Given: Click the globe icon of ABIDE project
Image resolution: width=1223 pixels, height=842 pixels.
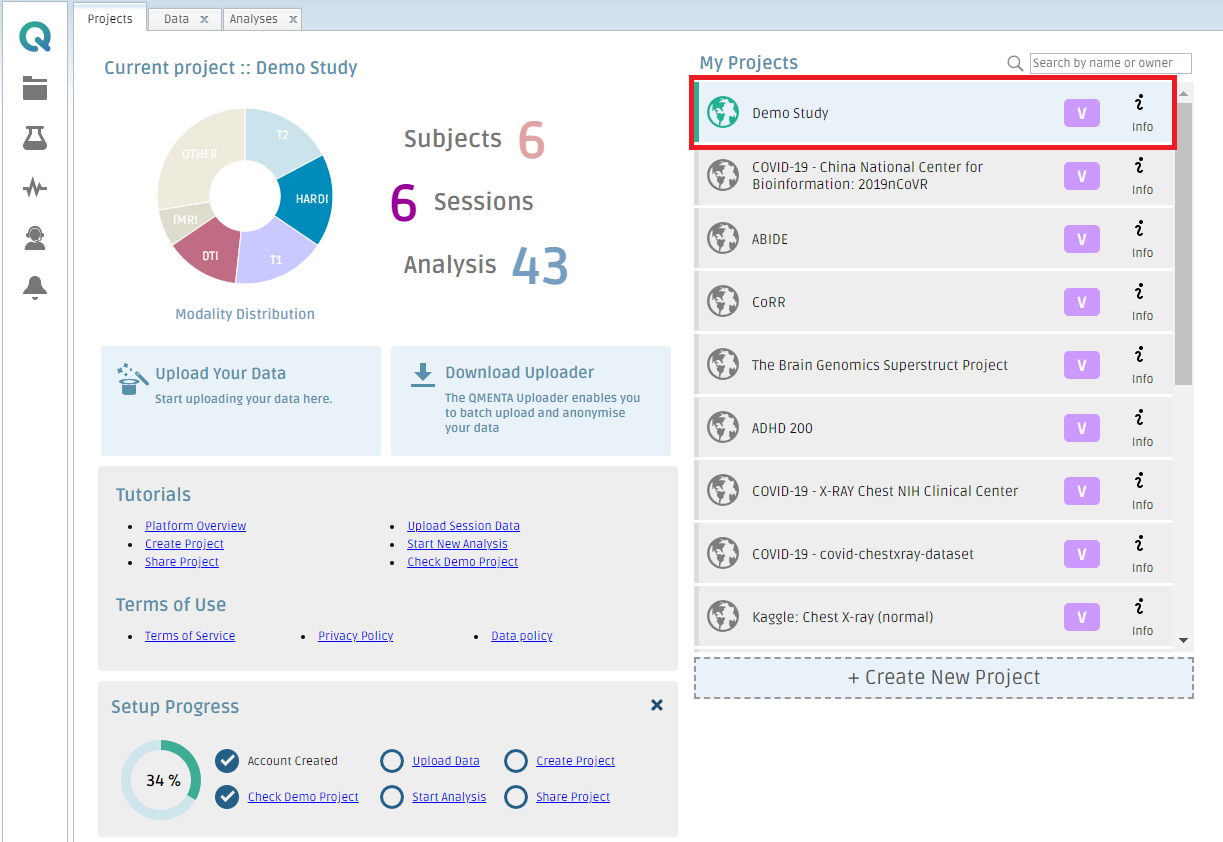Looking at the screenshot, I should [722, 239].
